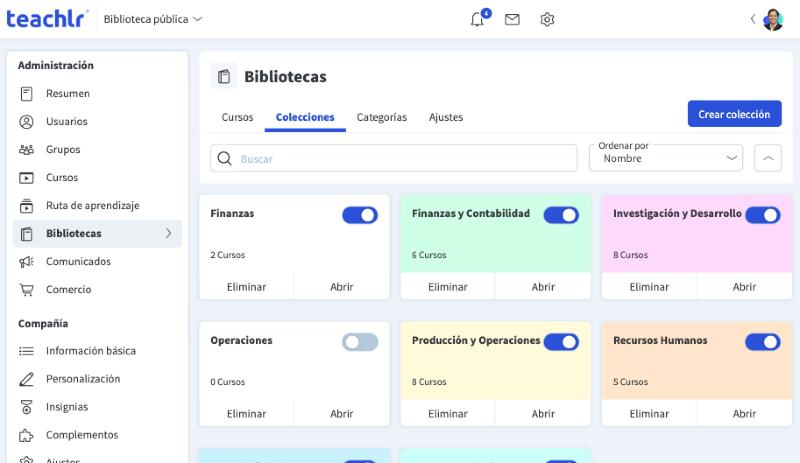
Task: Click the Bibliotecas page header icon
Action: 223,77
